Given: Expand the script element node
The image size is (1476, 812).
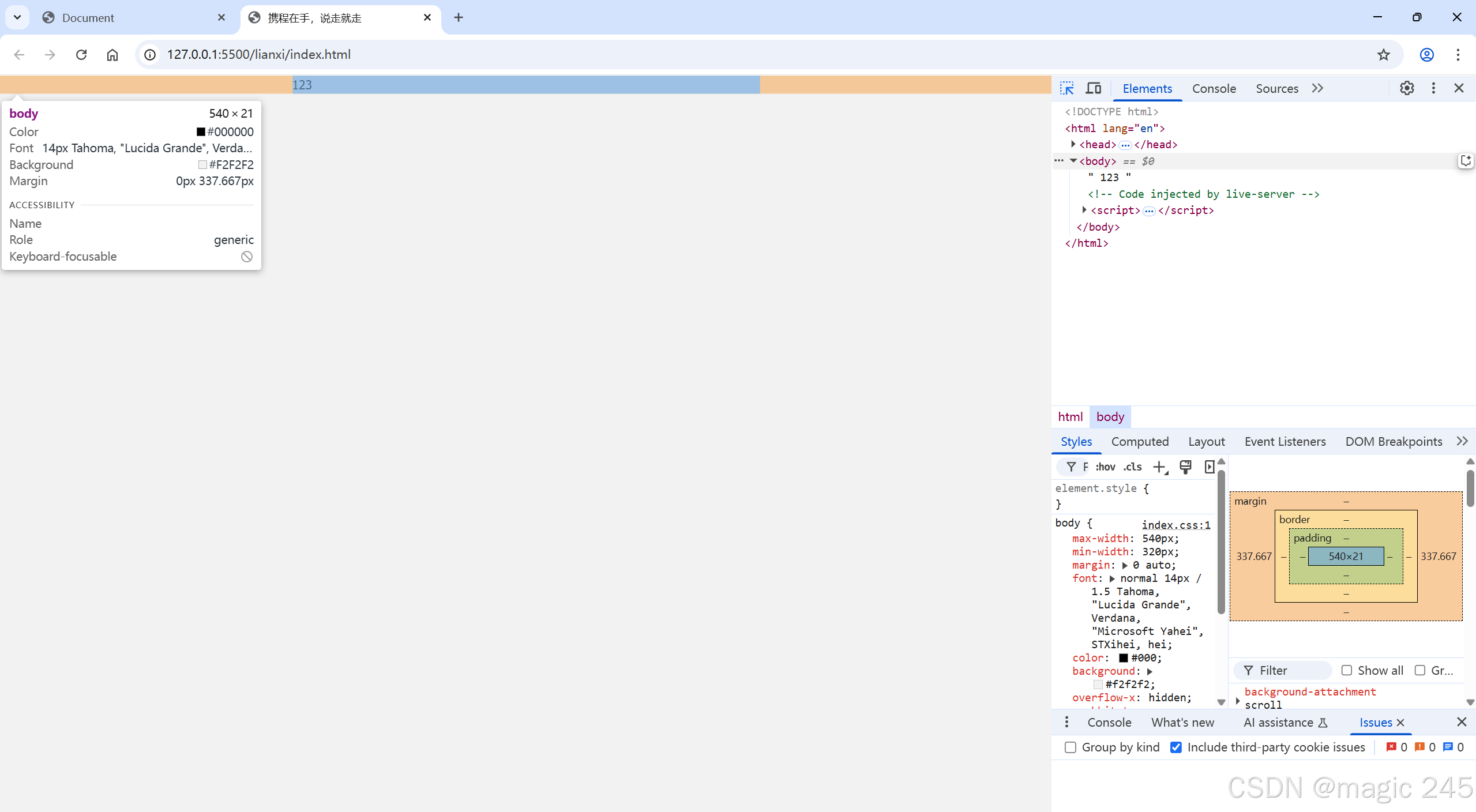Looking at the screenshot, I should (x=1084, y=210).
